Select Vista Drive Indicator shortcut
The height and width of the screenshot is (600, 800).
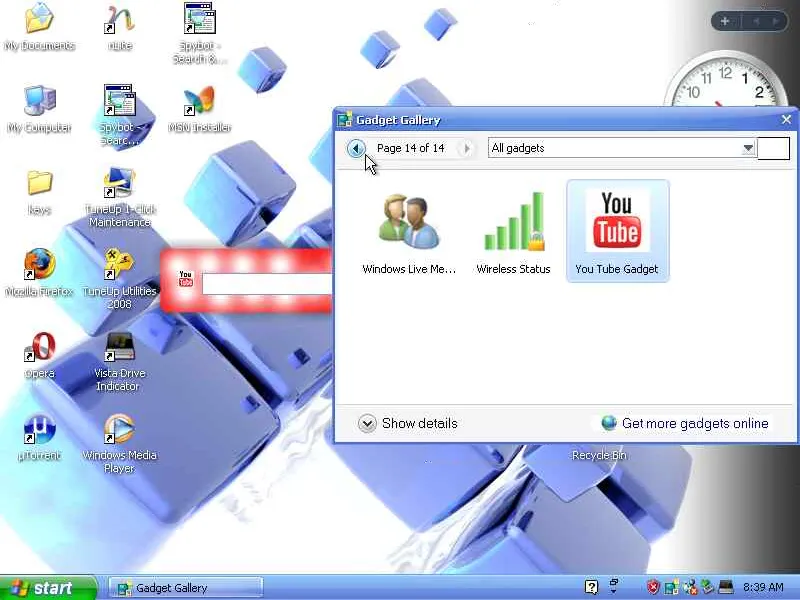click(120, 361)
